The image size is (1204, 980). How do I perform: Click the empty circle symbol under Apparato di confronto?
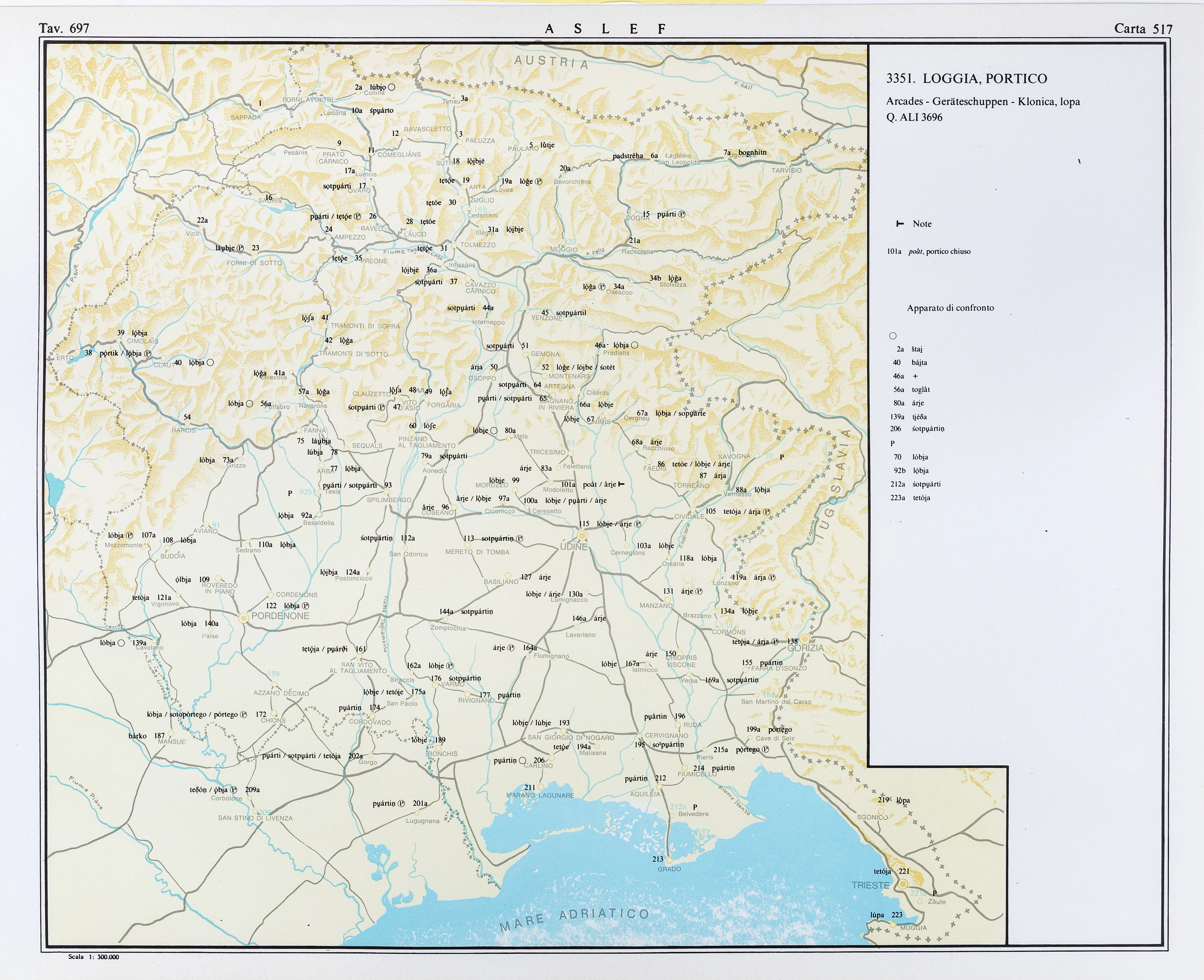(893, 336)
